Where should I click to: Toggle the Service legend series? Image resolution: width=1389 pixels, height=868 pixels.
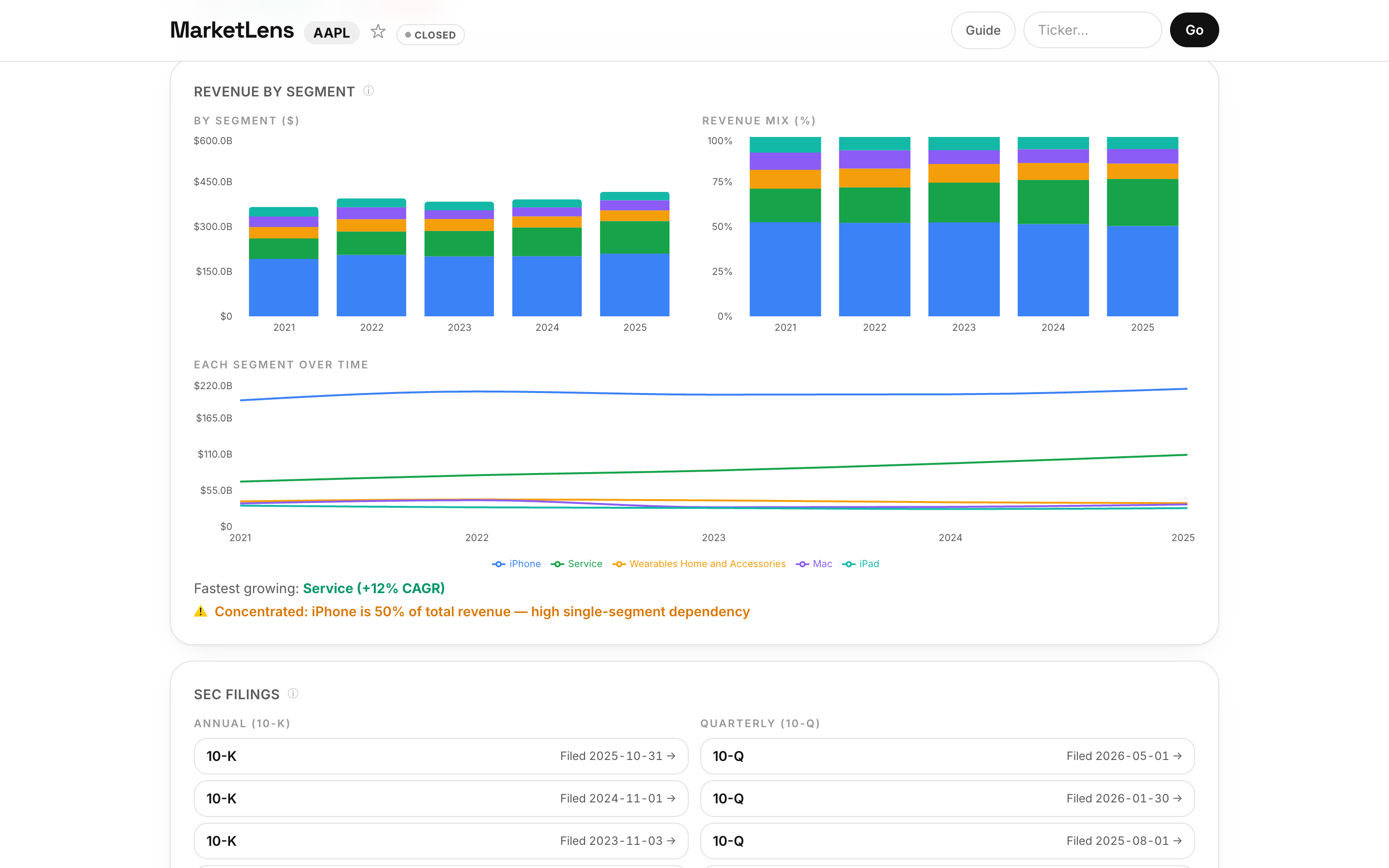click(576, 564)
